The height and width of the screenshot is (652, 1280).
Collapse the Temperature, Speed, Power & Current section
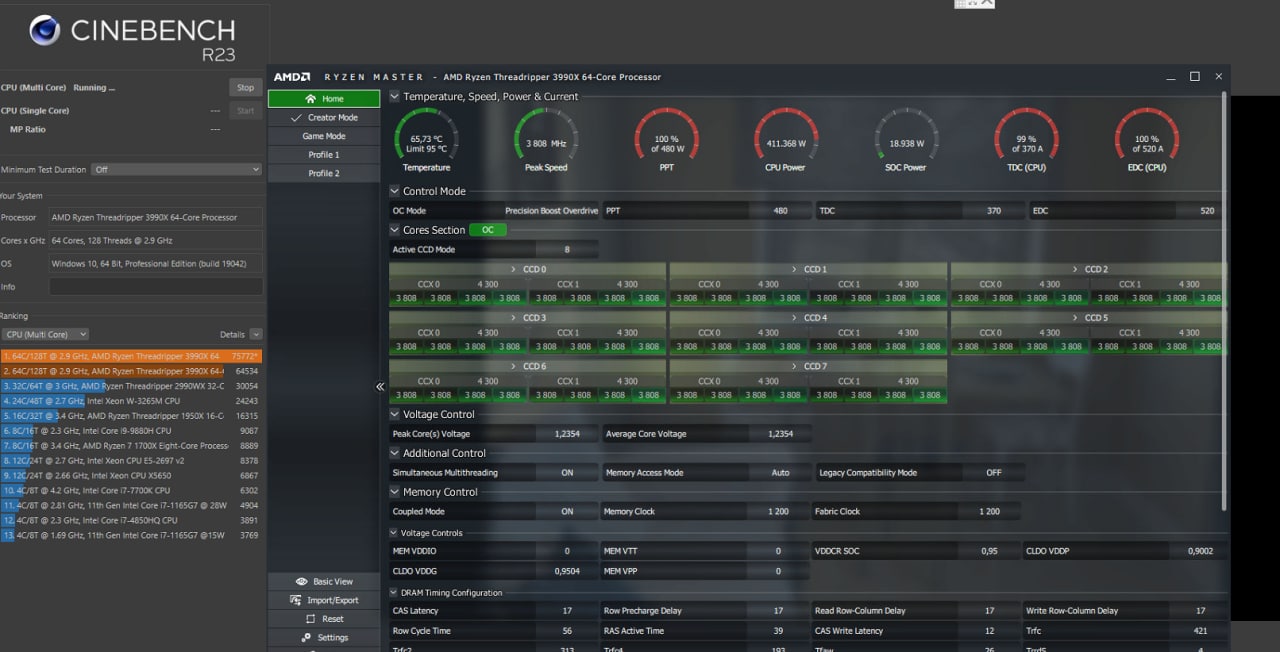click(x=394, y=97)
